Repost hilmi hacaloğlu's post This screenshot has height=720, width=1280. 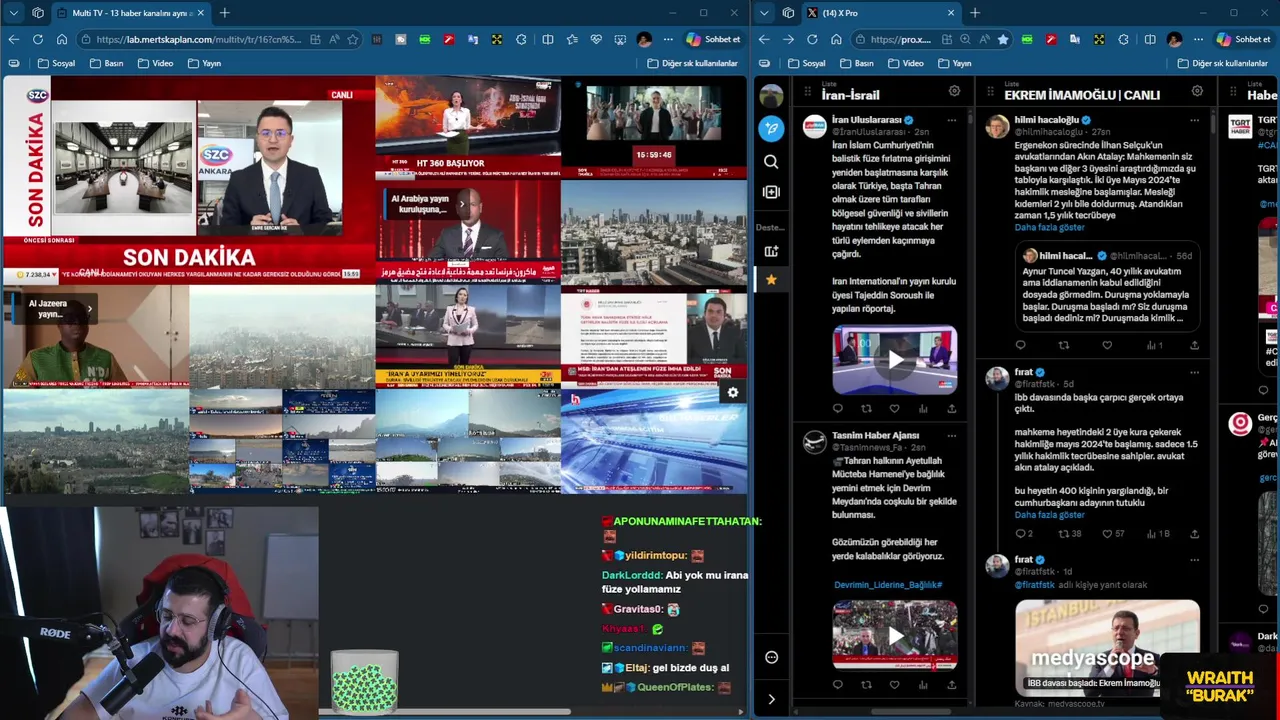(1064, 345)
